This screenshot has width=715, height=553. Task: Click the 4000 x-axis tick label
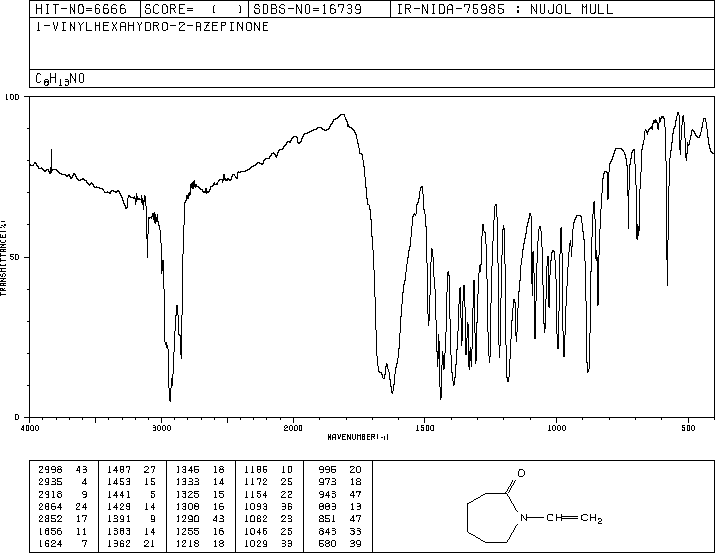[x=30, y=428]
